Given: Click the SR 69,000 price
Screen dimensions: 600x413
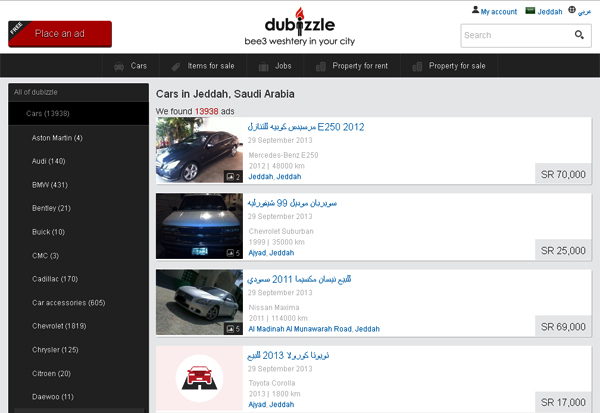Looking at the screenshot, I should point(563,327).
